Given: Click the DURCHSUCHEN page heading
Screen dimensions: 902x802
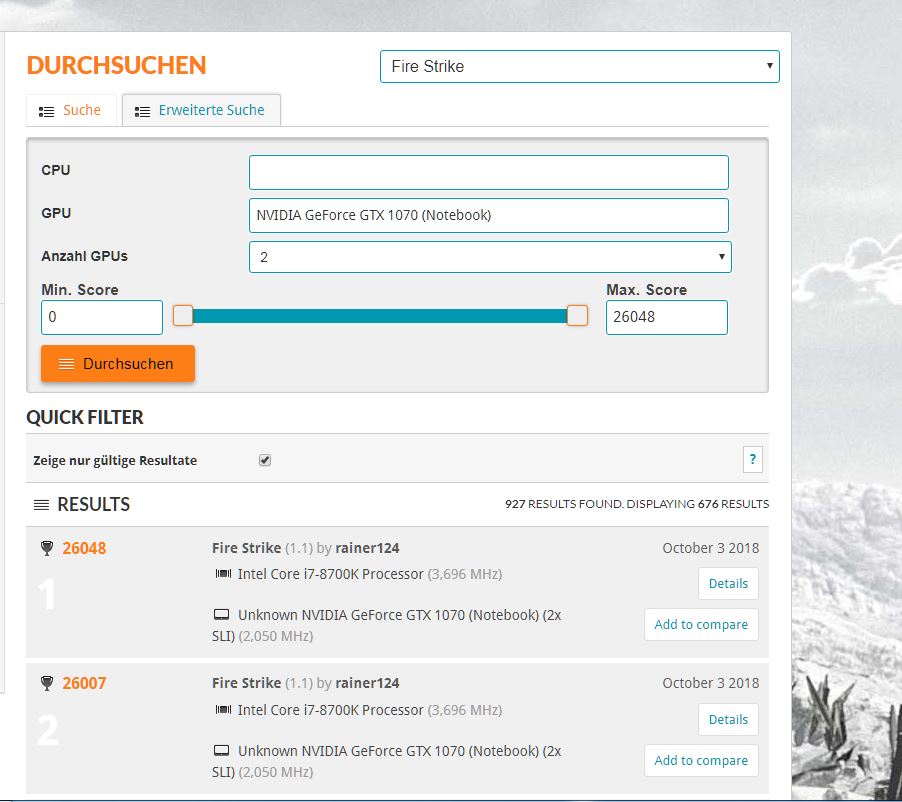Looking at the screenshot, I should point(116,66).
